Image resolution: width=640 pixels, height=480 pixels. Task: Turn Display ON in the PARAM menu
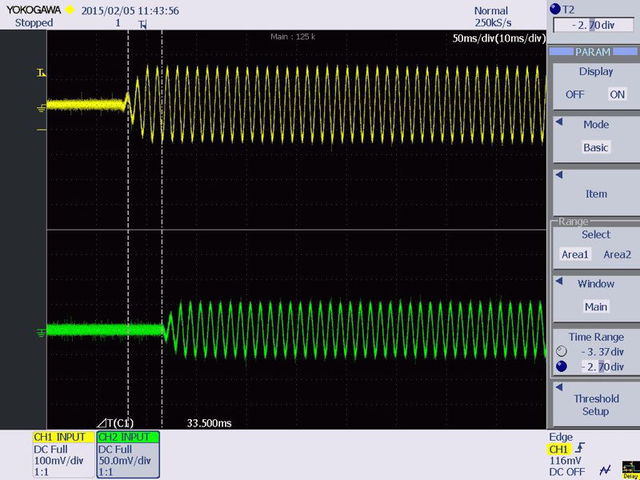(x=617, y=94)
